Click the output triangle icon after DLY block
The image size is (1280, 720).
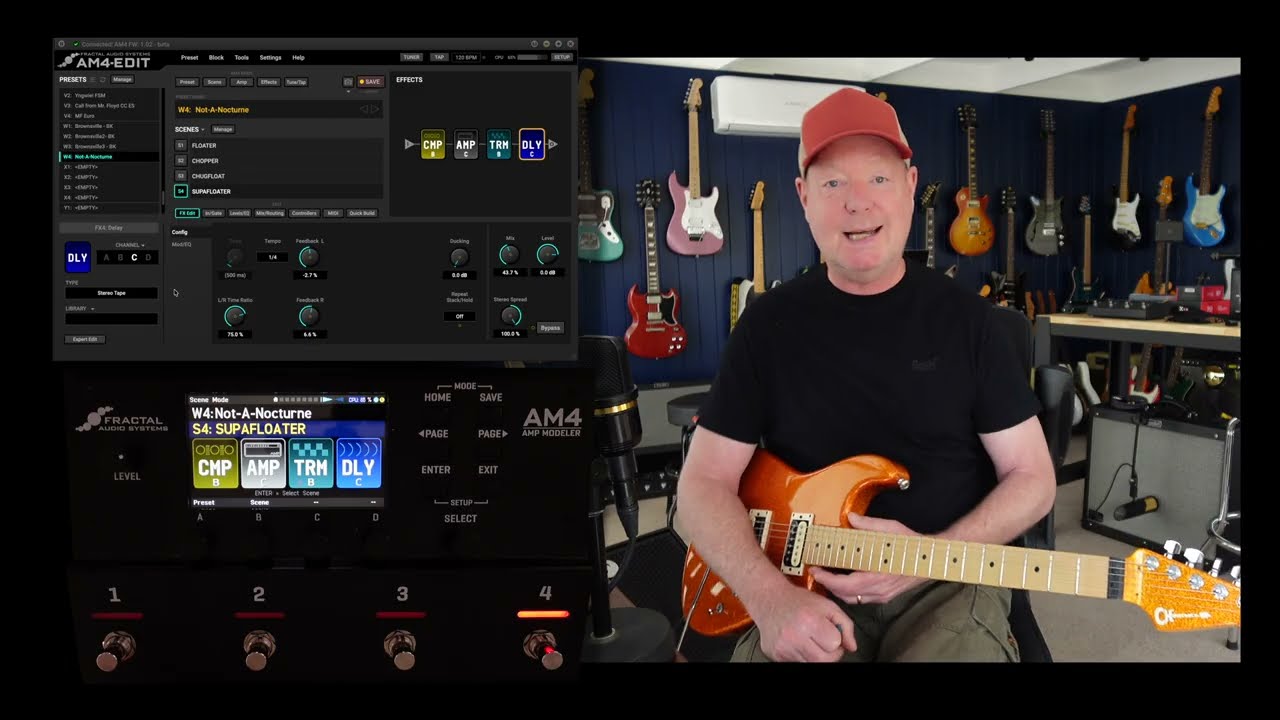pyautogui.click(x=553, y=144)
